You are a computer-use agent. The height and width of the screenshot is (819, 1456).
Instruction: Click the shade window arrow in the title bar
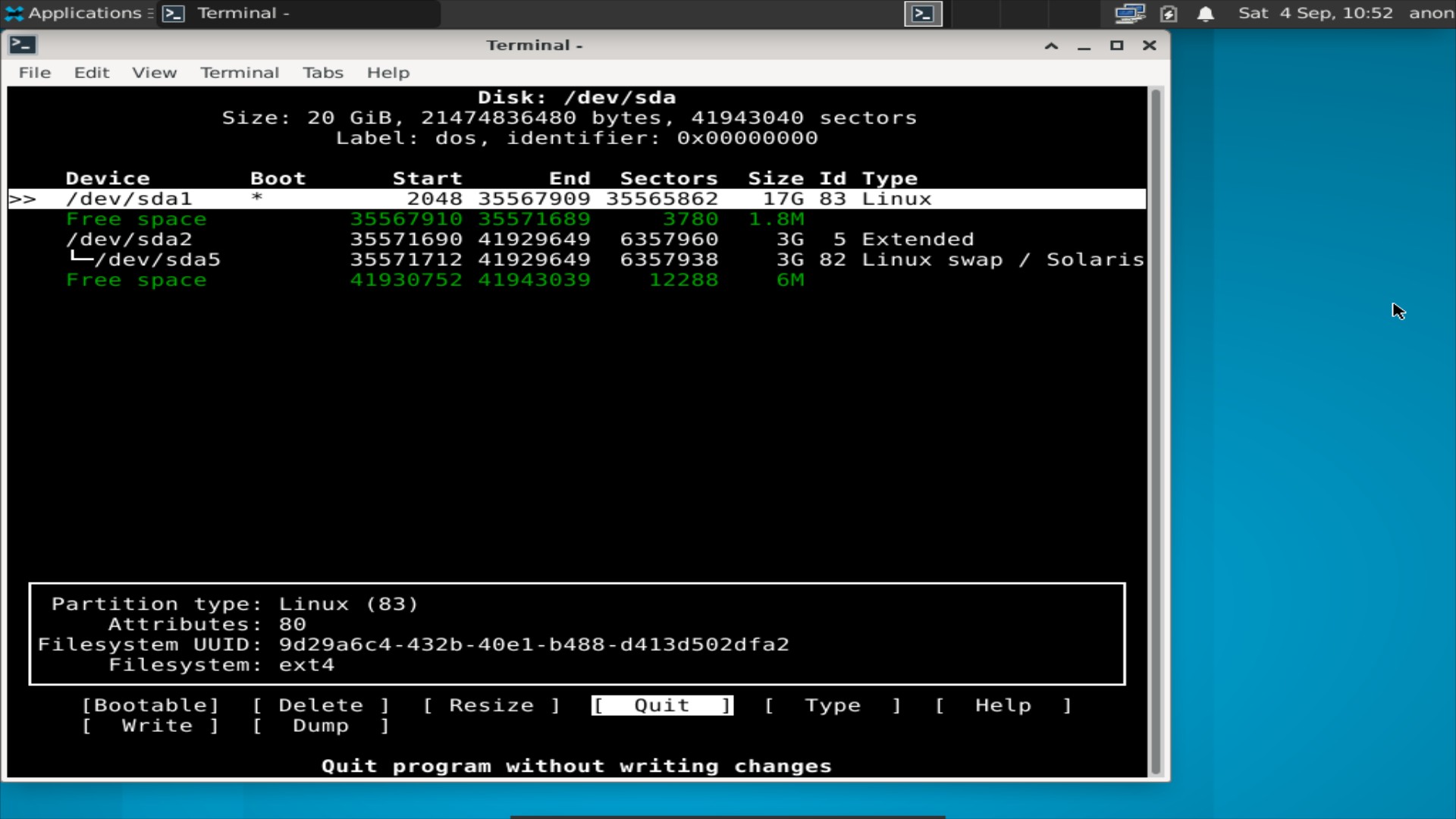coord(1050,45)
